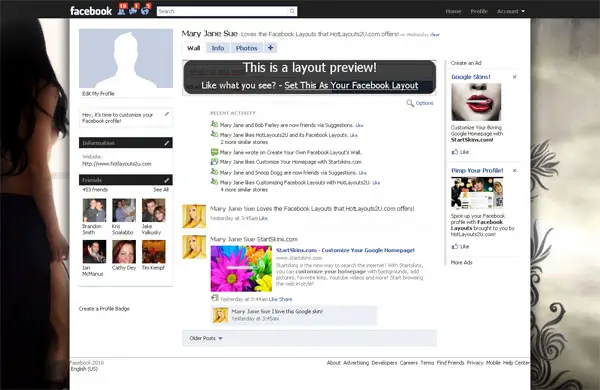Click the Facebook logo

click(91, 11)
